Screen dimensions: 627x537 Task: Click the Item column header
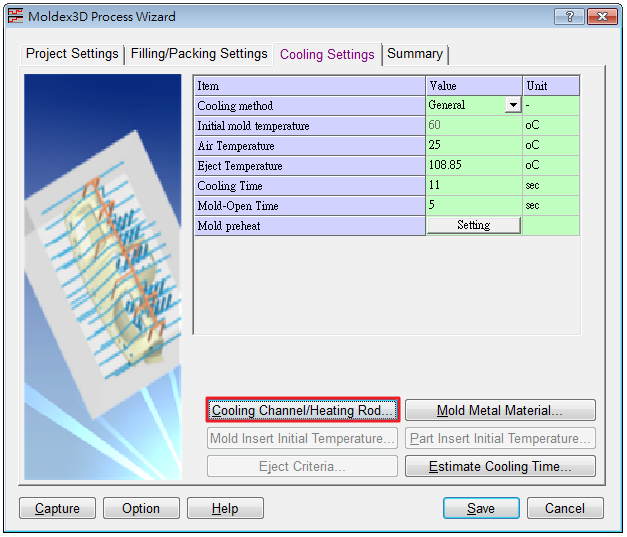tap(310, 86)
